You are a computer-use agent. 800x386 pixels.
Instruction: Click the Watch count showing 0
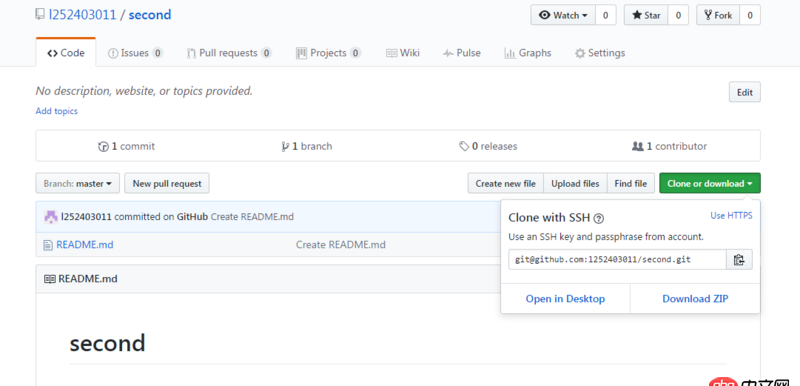(606, 15)
